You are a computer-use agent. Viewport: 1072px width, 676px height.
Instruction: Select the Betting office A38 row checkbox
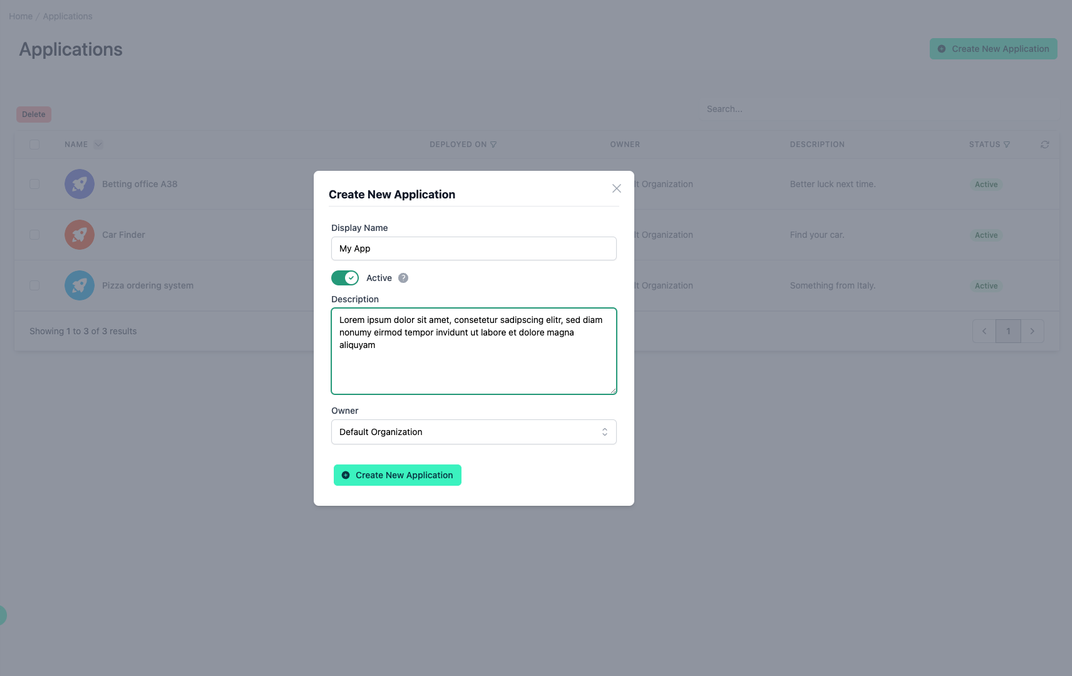tap(34, 184)
